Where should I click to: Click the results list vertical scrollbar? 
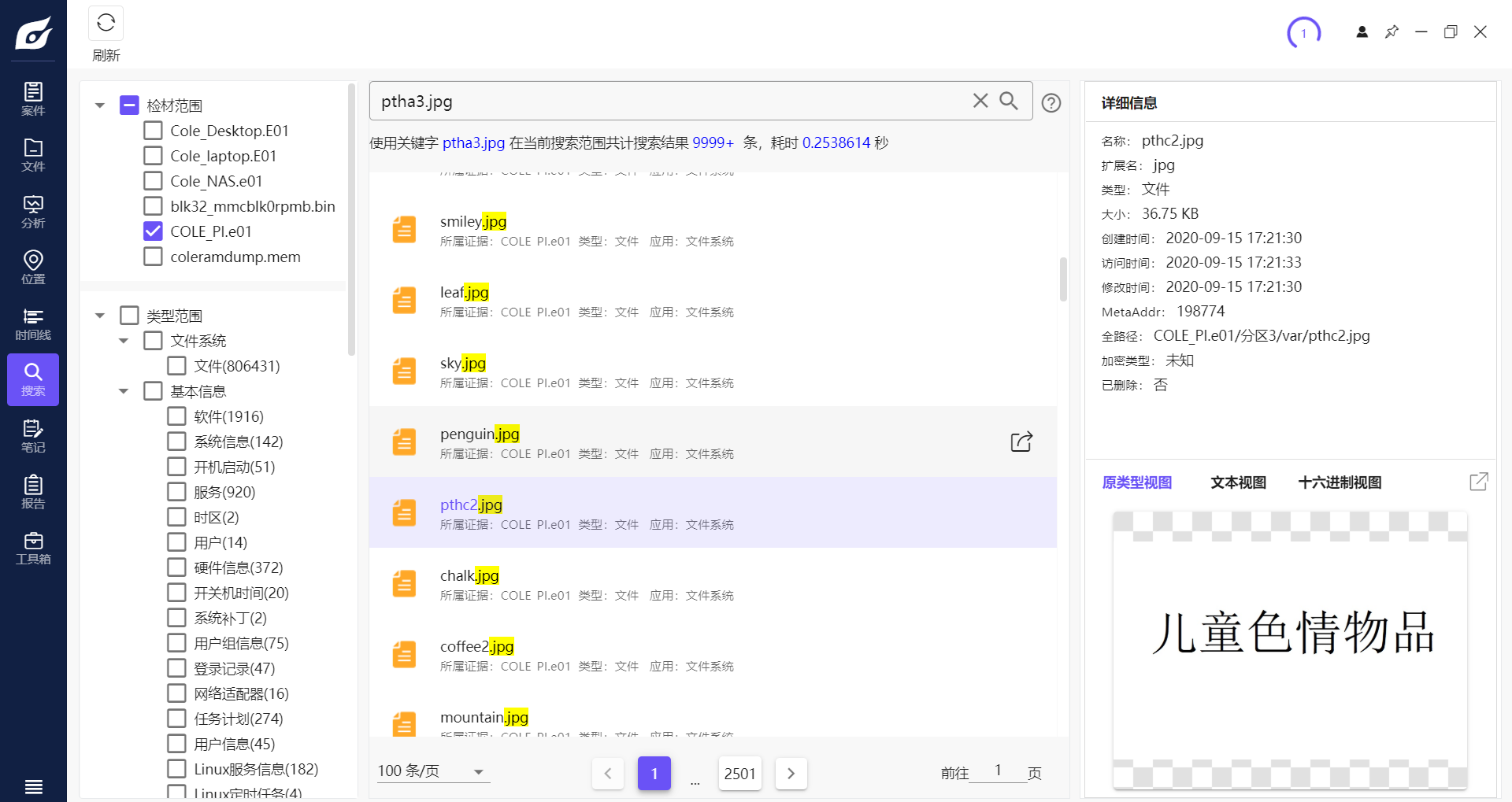point(1063,279)
